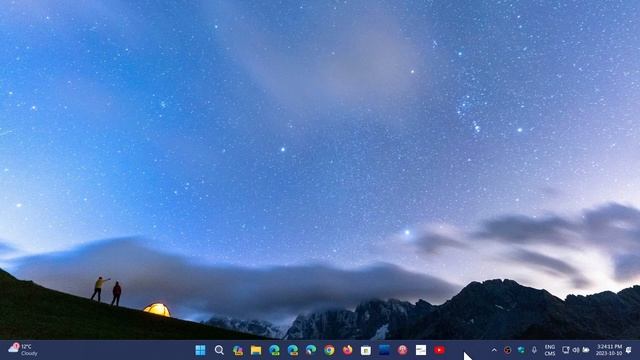Open the red YouTube taskbar icon
Screen dimensions: 640x360
(x=440, y=350)
